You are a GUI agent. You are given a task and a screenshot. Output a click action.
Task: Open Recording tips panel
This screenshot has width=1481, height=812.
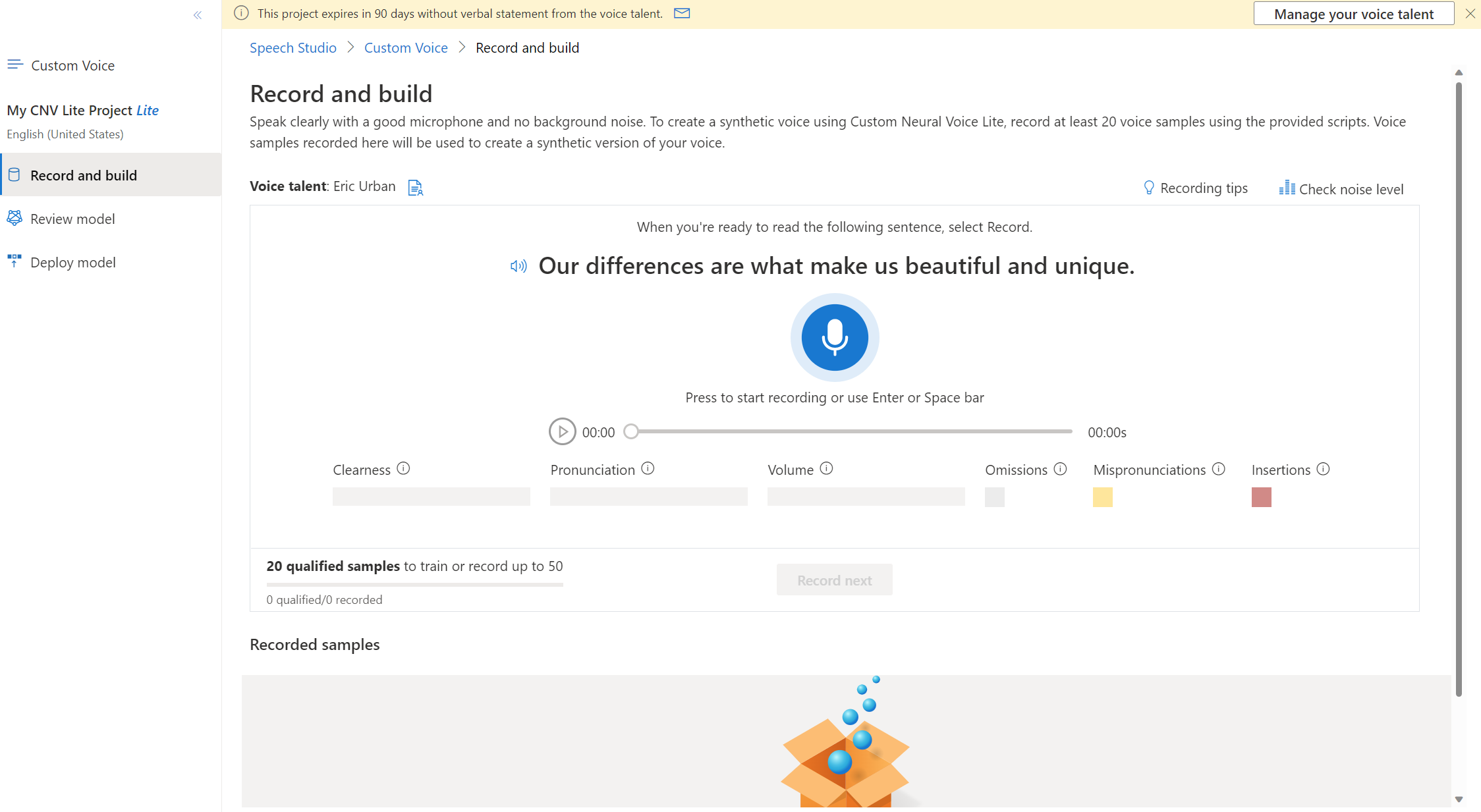click(1196, 188)
